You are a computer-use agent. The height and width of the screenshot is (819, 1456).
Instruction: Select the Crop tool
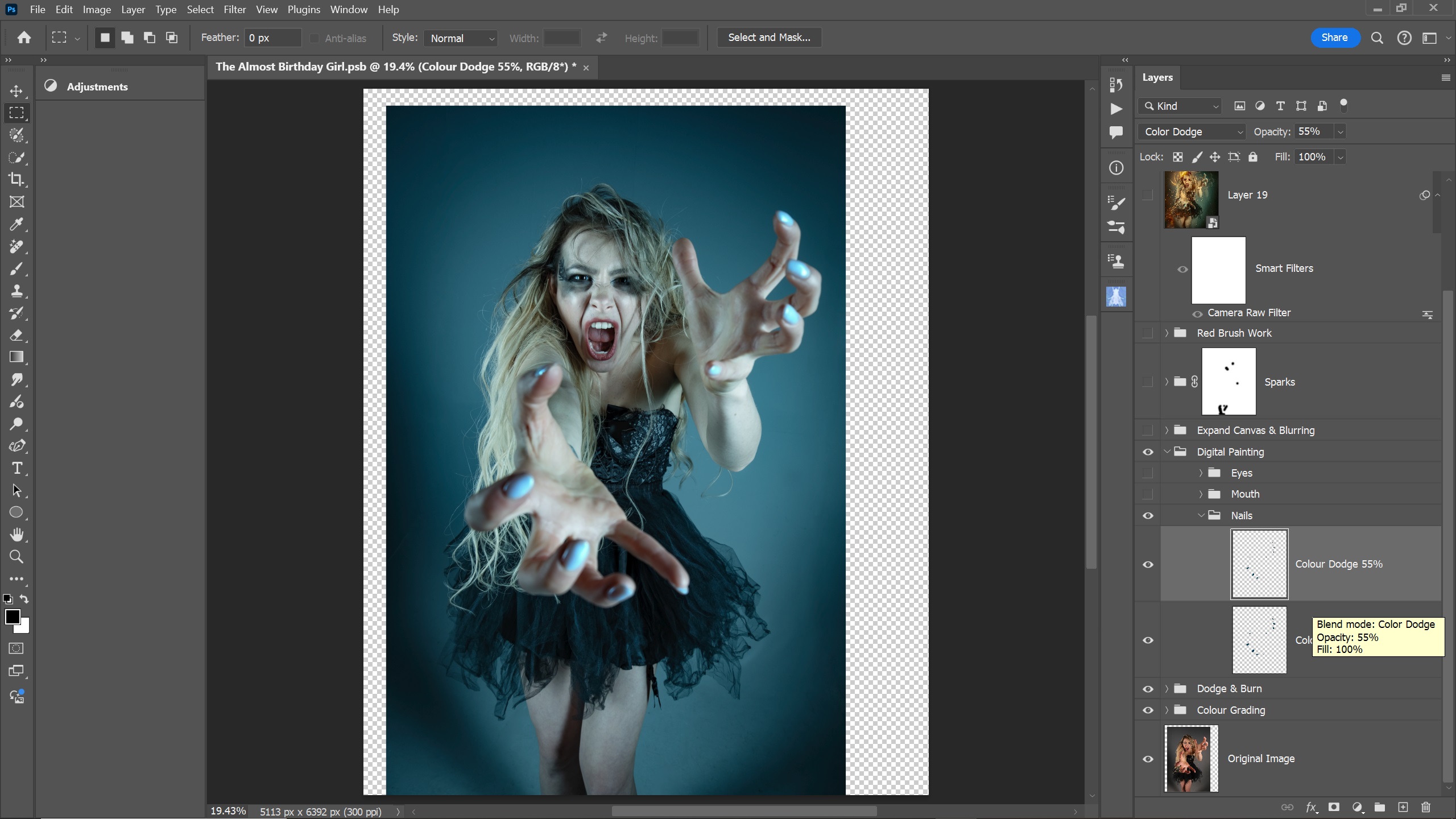point(16,180)
